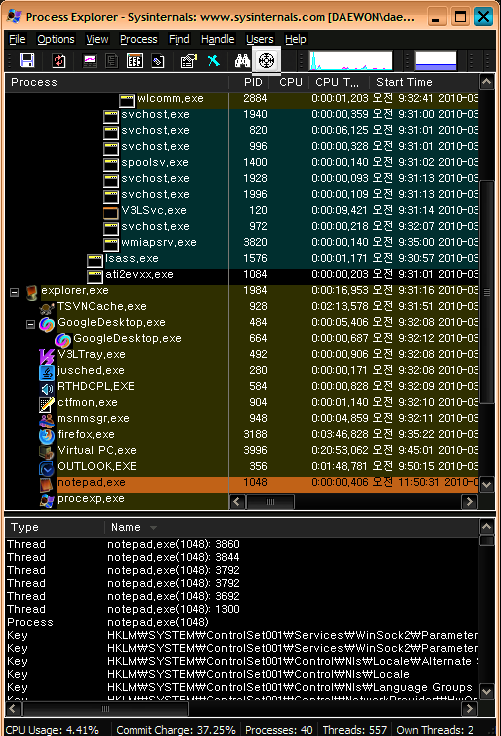Click the procexp.exe icon
501x736 pixels.
tap(47, 499)
